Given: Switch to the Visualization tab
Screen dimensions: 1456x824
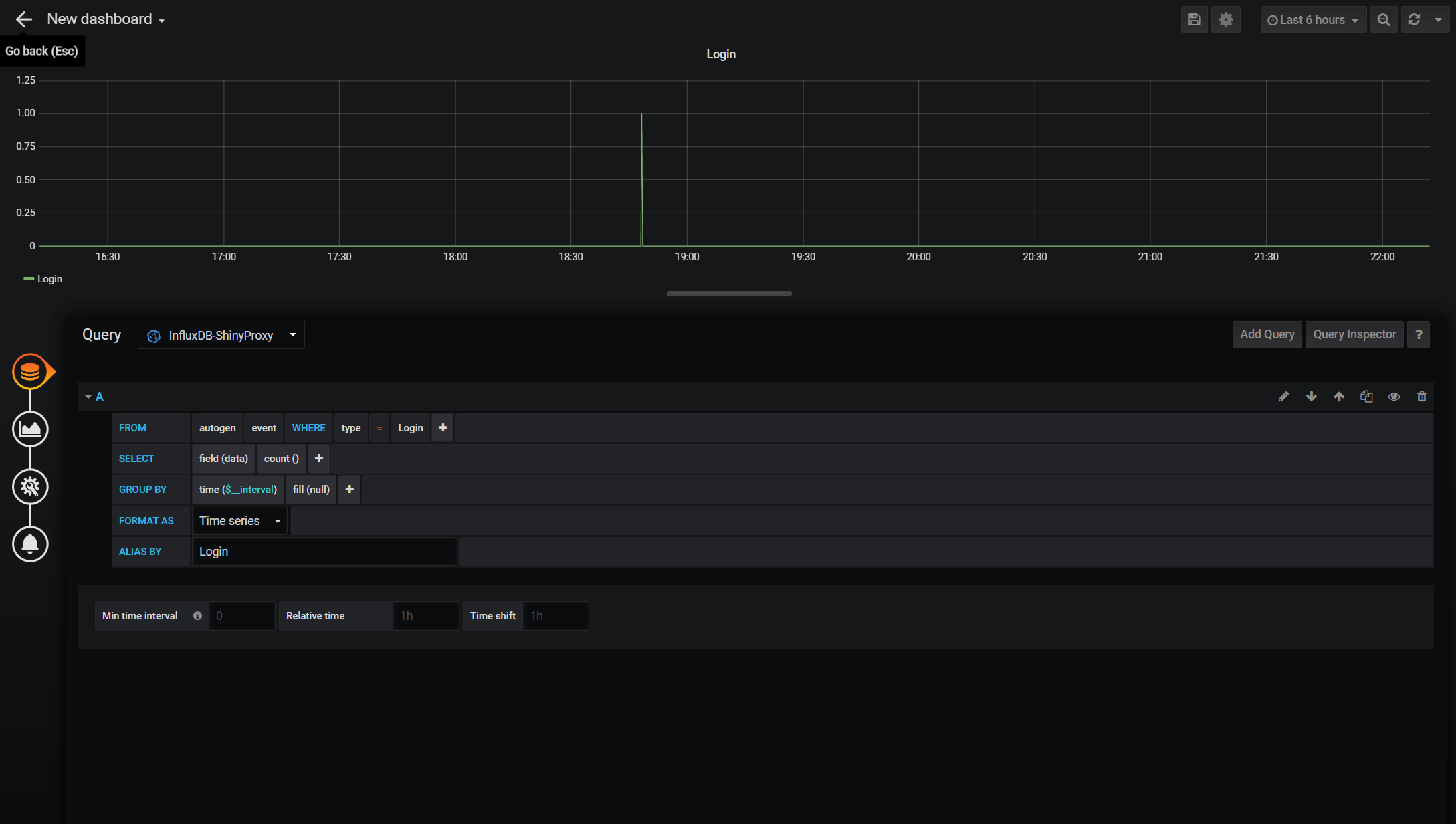Looking at the screenshot, I should coord(30,429).
